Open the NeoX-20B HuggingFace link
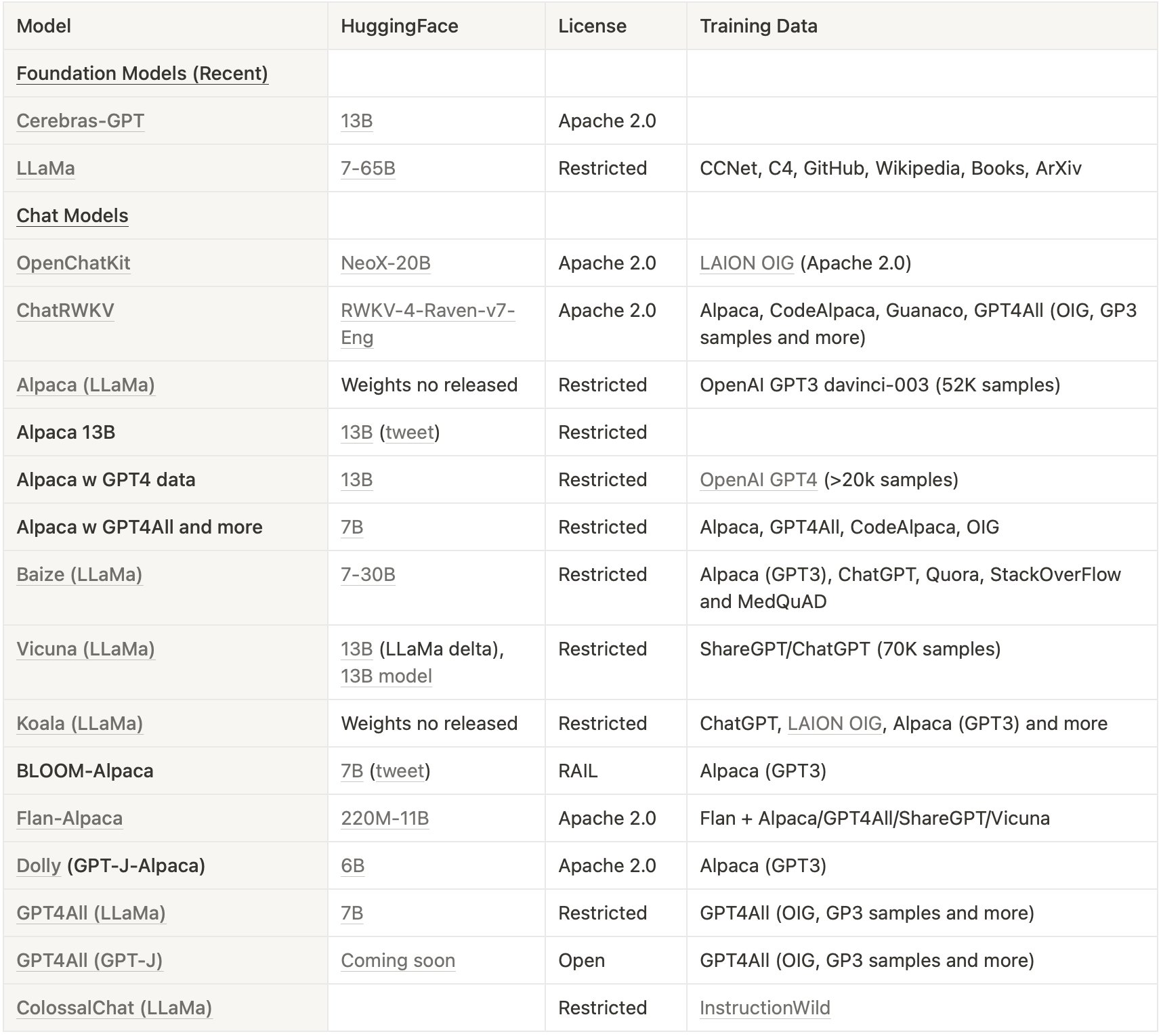Screen dimensions: 1161x1036 (x=385, y=263)
